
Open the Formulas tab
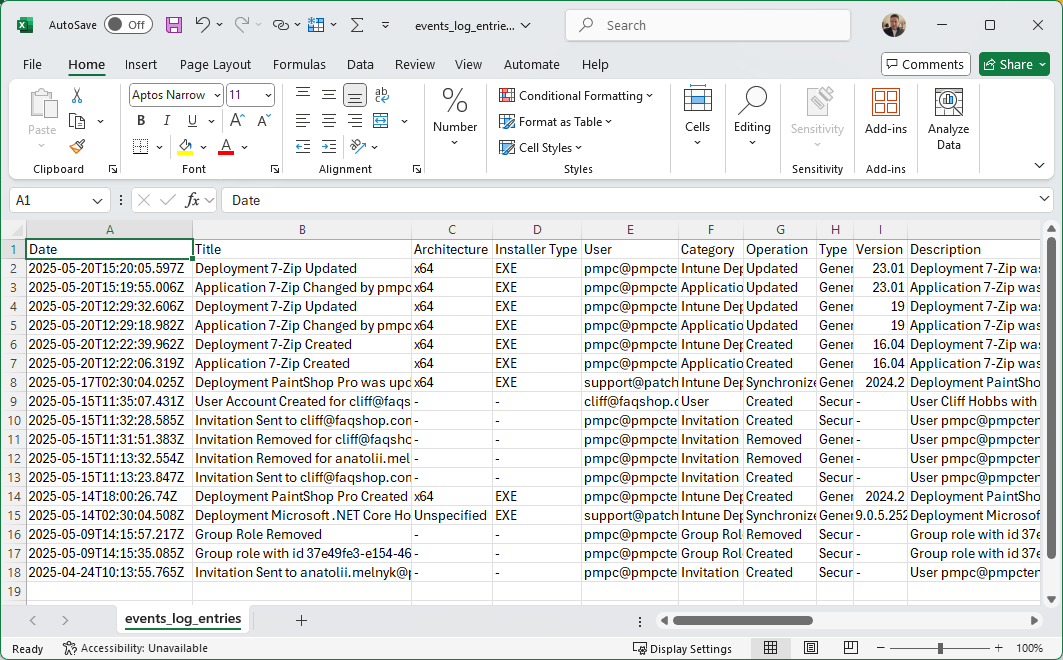point(299,64)
